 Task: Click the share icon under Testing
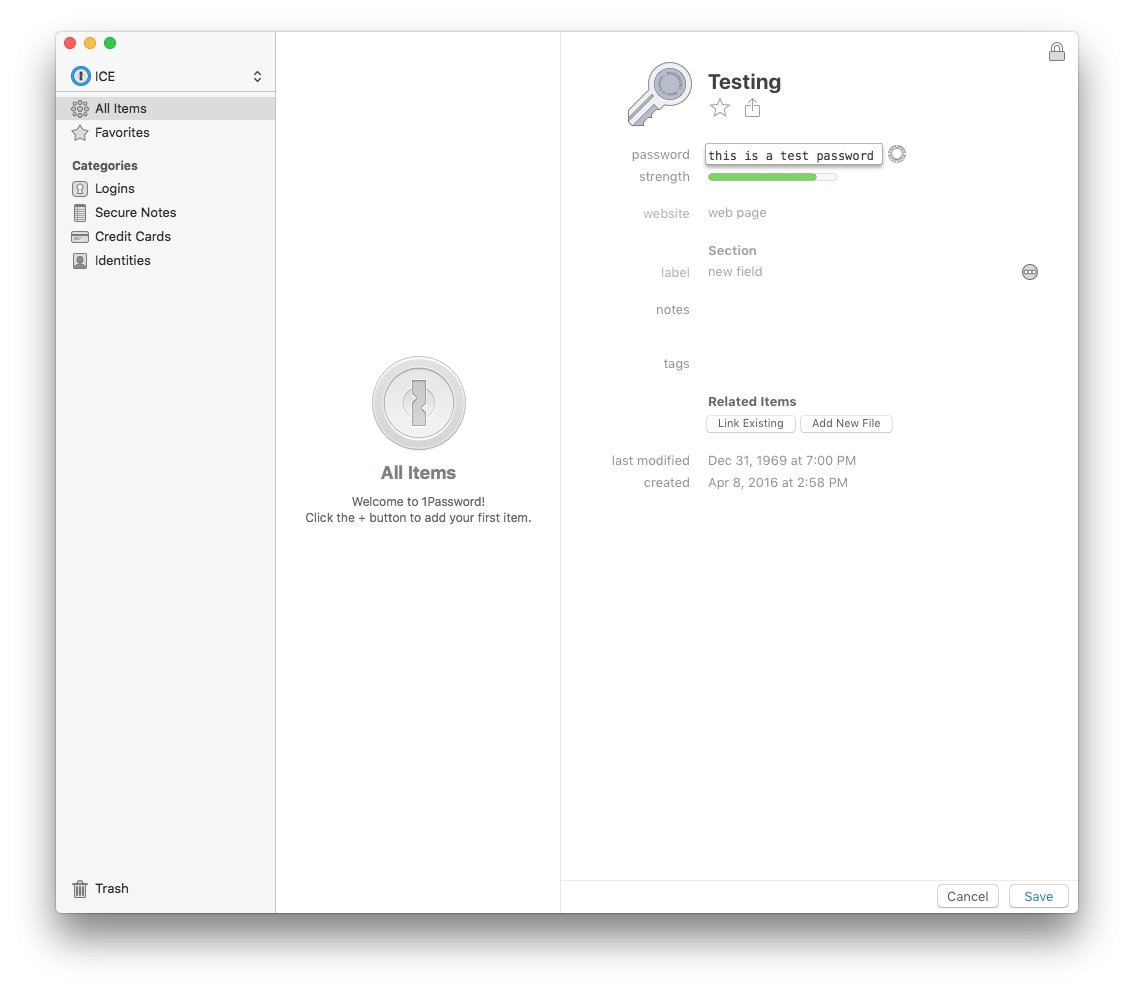(752, 108)
